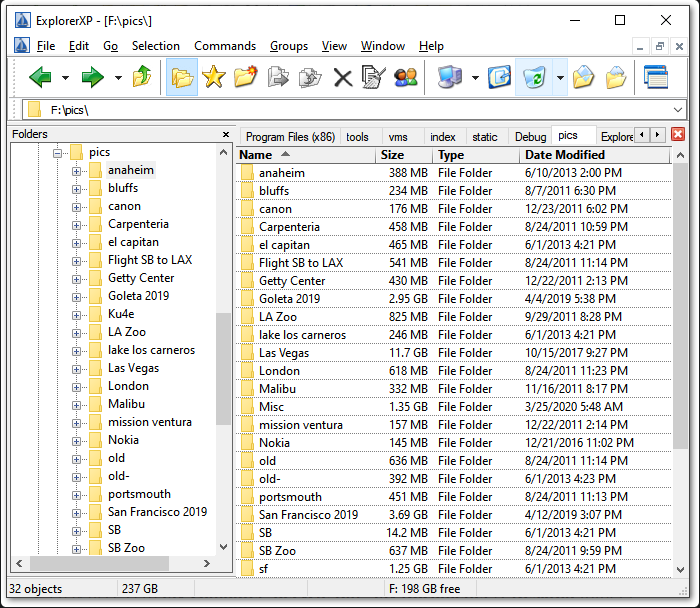Click the Rename document-pencil icon

(373, 77)
